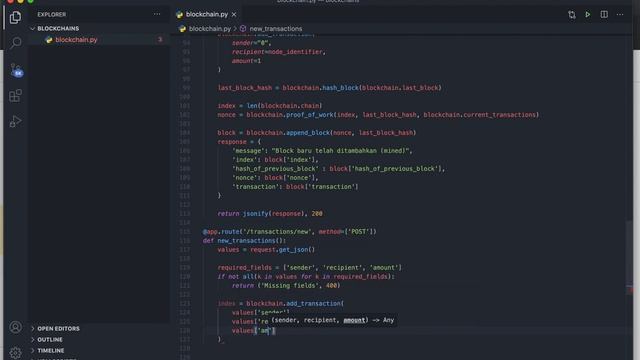Open the Explorer panel more actions menu
This screenshot has height=360, width=640.
(157, 14)
